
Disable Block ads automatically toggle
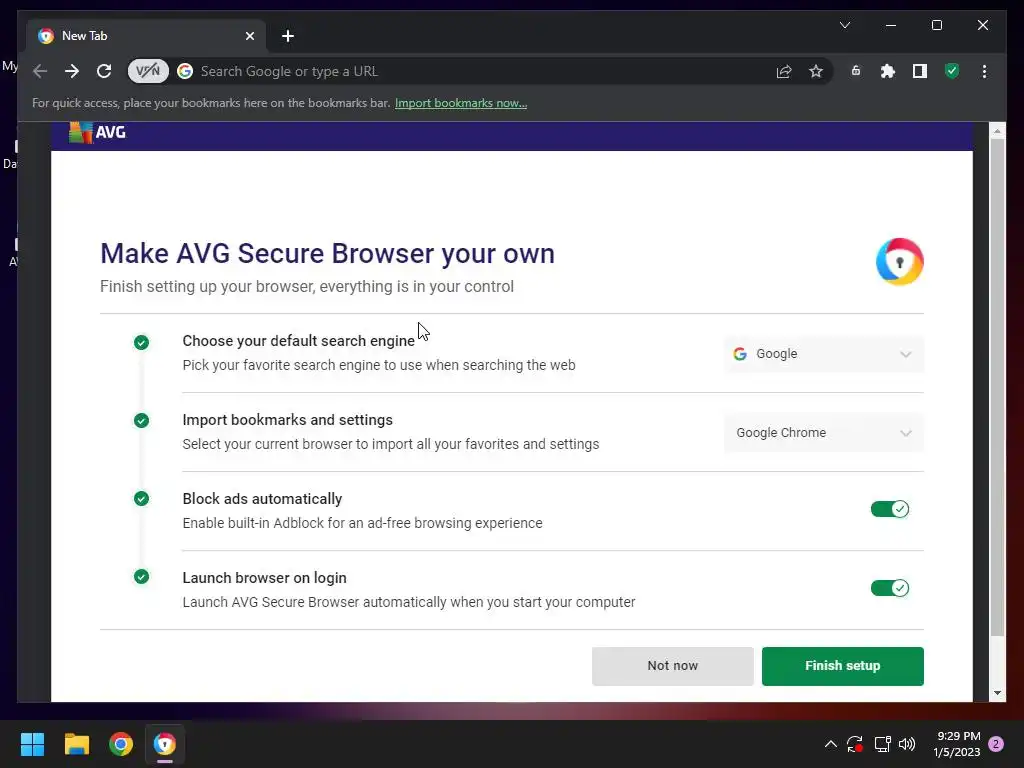(889, 509)
